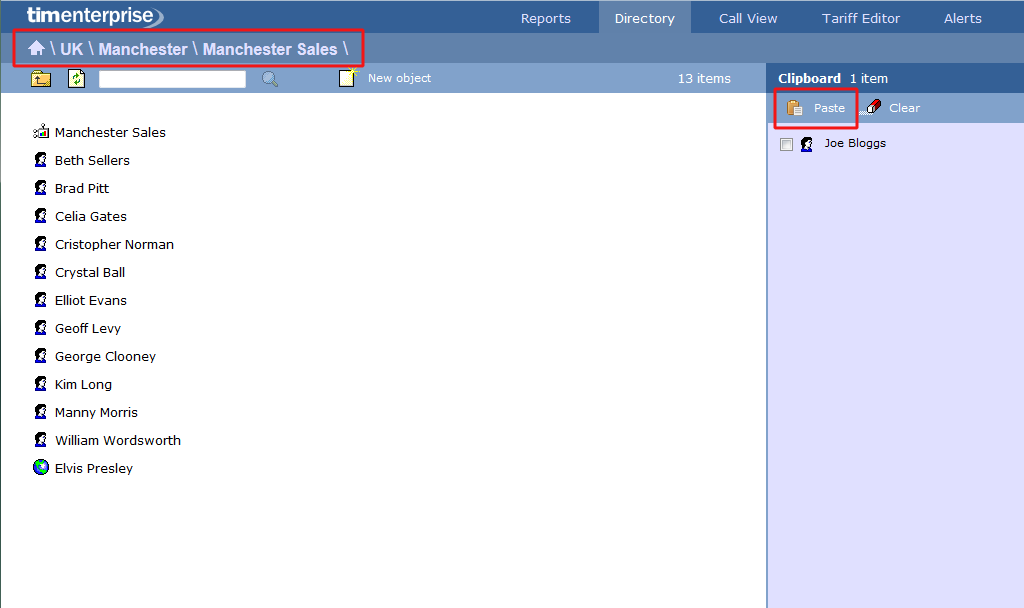Screen dimensions: 1024x608
Task: Click the 'Clipboard' panel heading
Action: (x=809, y=78)
